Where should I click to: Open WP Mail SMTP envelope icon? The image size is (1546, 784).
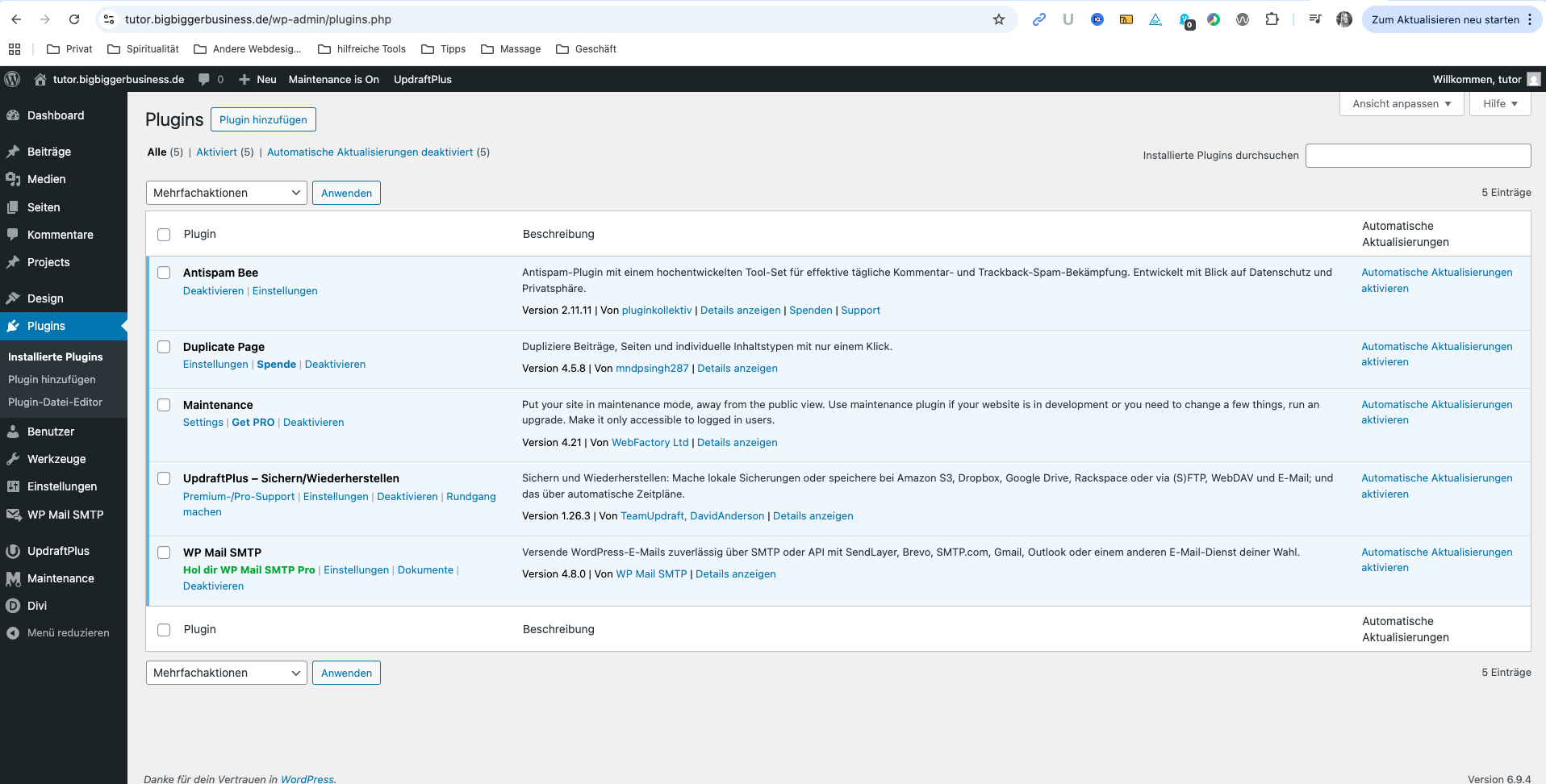(x=13, y=515)
